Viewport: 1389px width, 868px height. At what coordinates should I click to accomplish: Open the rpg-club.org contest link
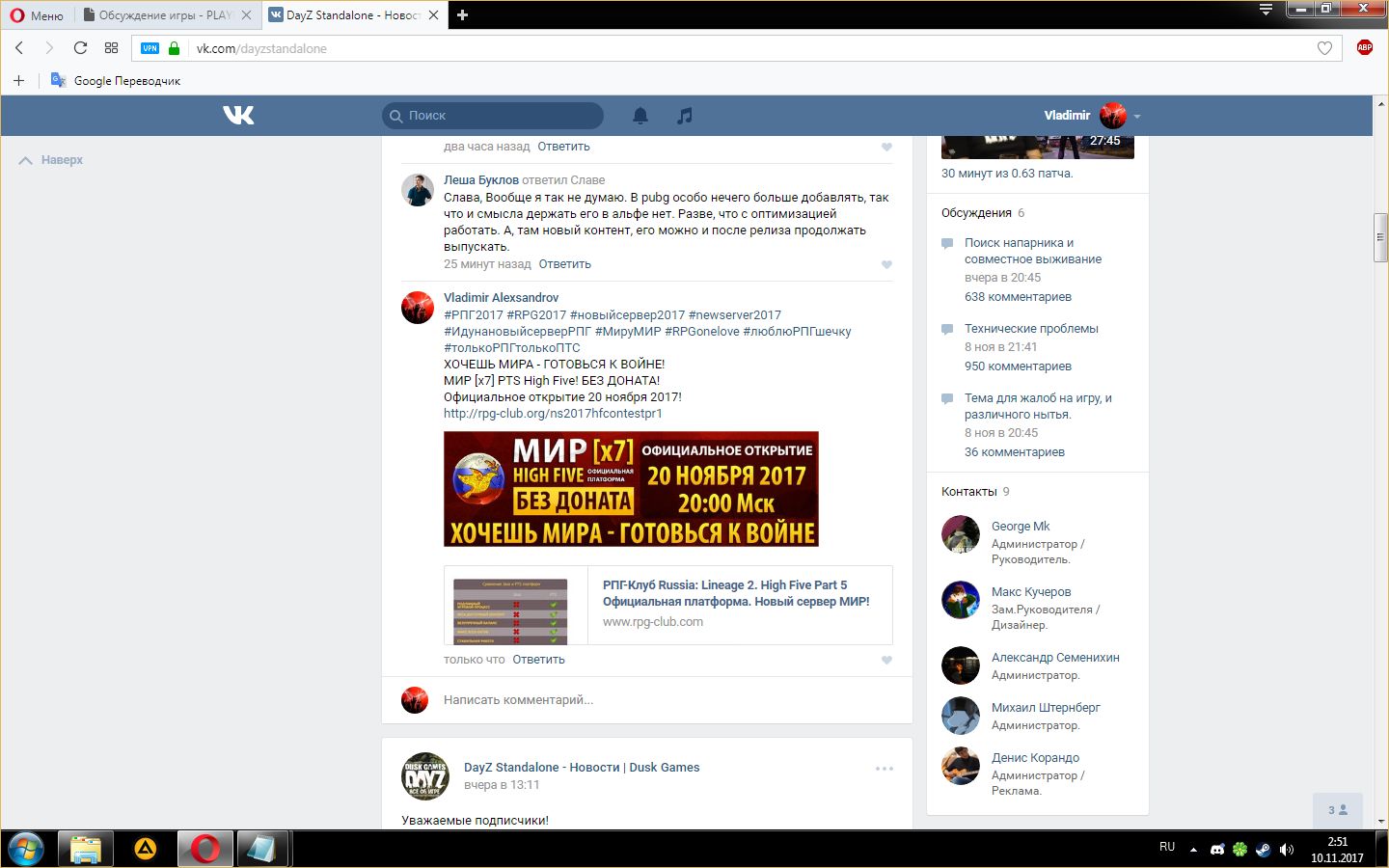[x=553, y=414]
